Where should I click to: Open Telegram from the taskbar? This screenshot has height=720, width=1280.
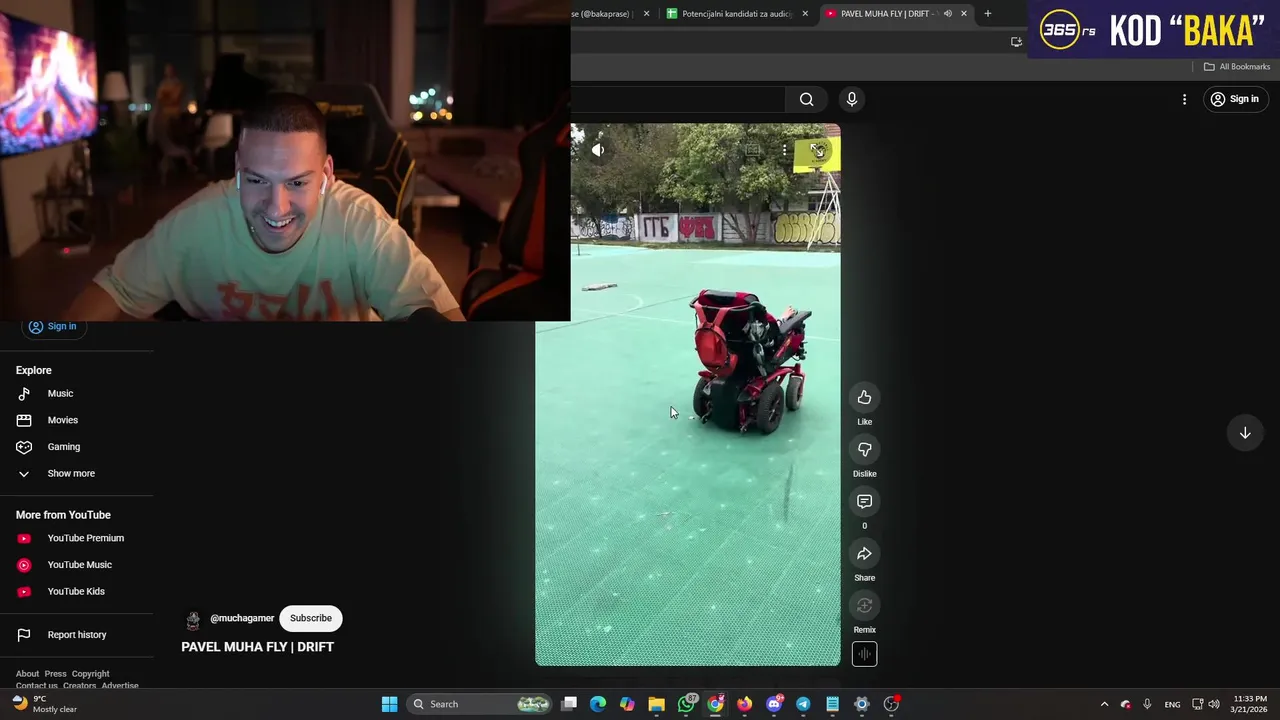coord(803,704)
